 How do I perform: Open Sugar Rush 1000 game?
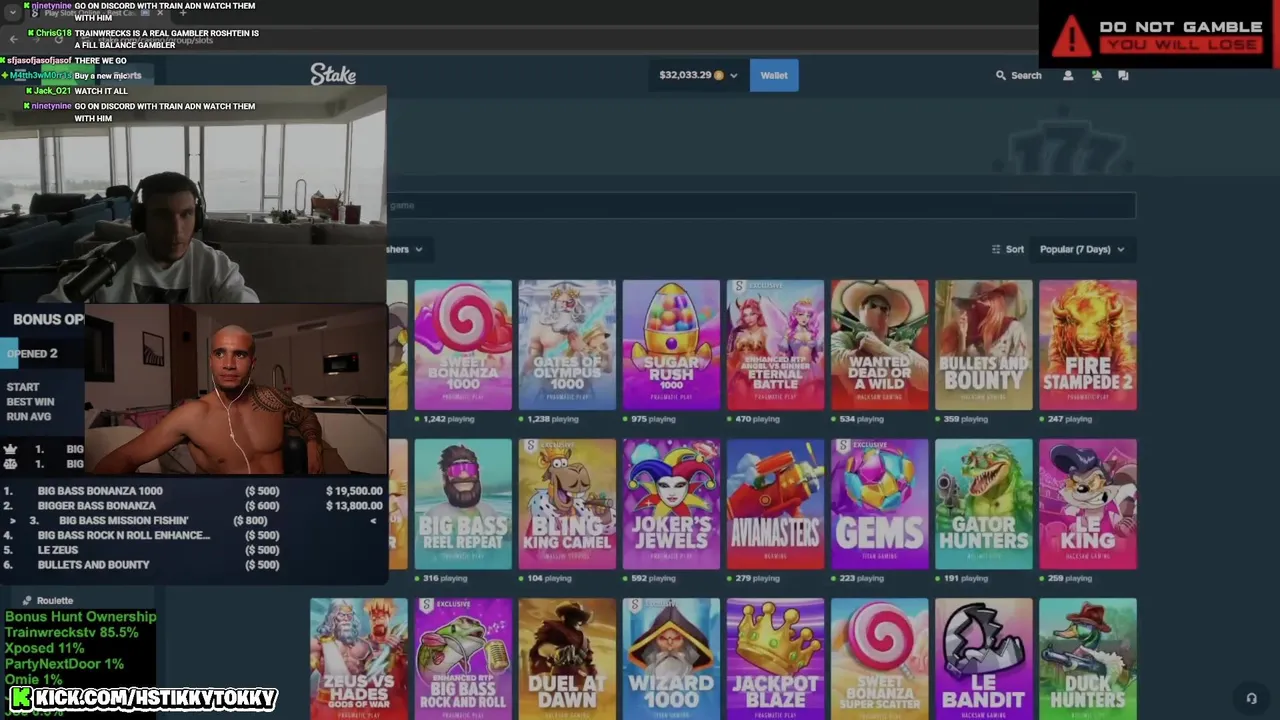pos(671,345)
